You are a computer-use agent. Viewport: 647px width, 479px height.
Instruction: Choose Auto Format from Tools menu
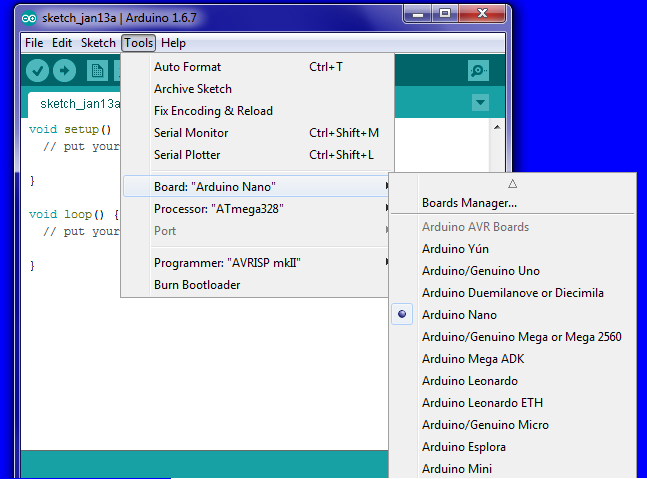point(256,67)
